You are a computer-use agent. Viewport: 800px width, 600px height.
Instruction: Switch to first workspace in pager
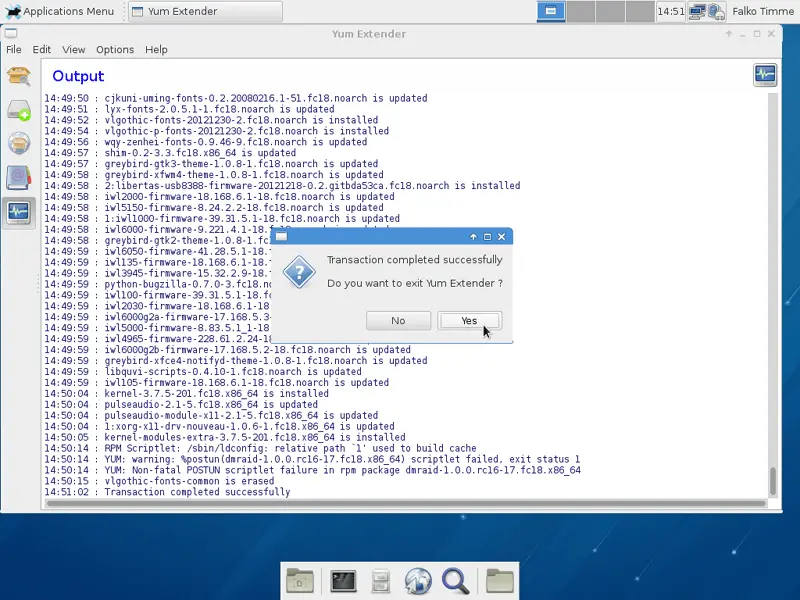(x=551, y=11)
